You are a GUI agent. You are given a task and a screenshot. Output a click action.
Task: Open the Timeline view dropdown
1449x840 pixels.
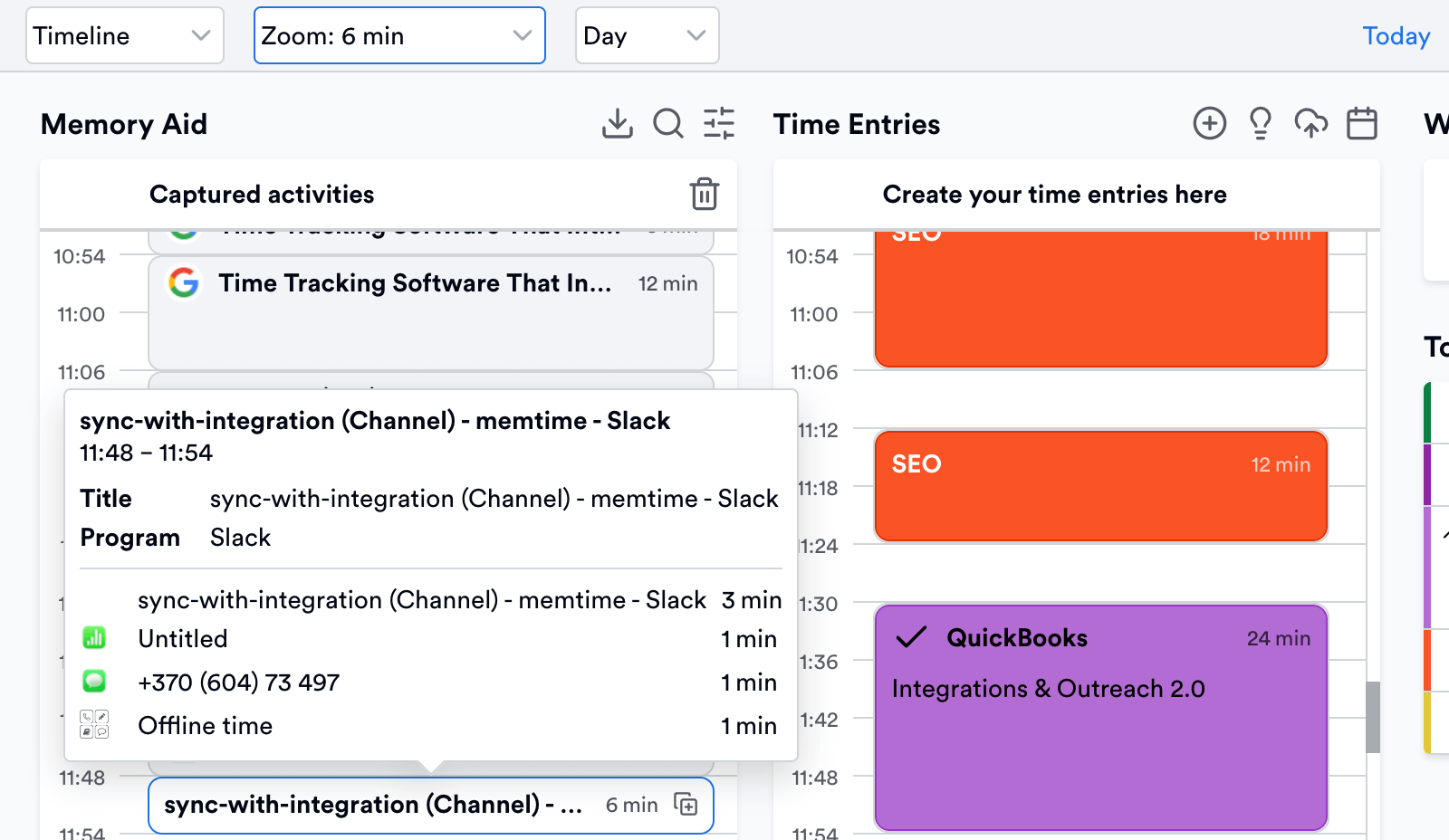click(125, 35)
